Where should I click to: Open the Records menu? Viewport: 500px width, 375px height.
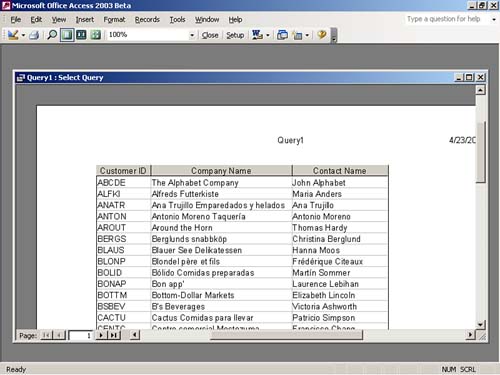pos(147,20)
